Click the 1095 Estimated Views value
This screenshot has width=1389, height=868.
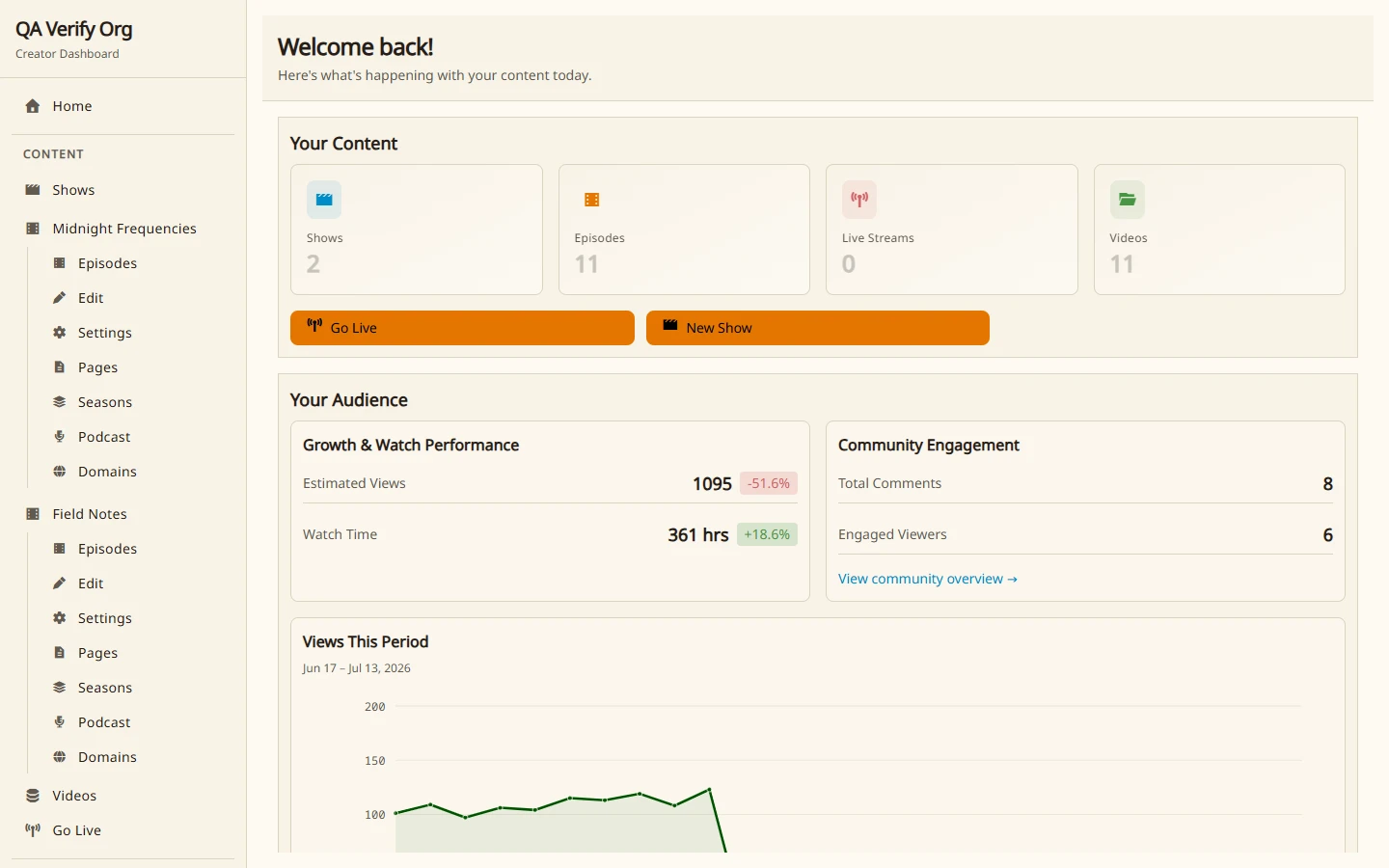click(x=712, y=484)
